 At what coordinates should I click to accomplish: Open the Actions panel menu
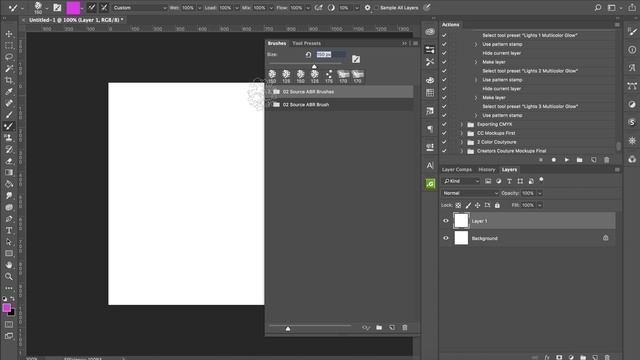tap(617, 24)
